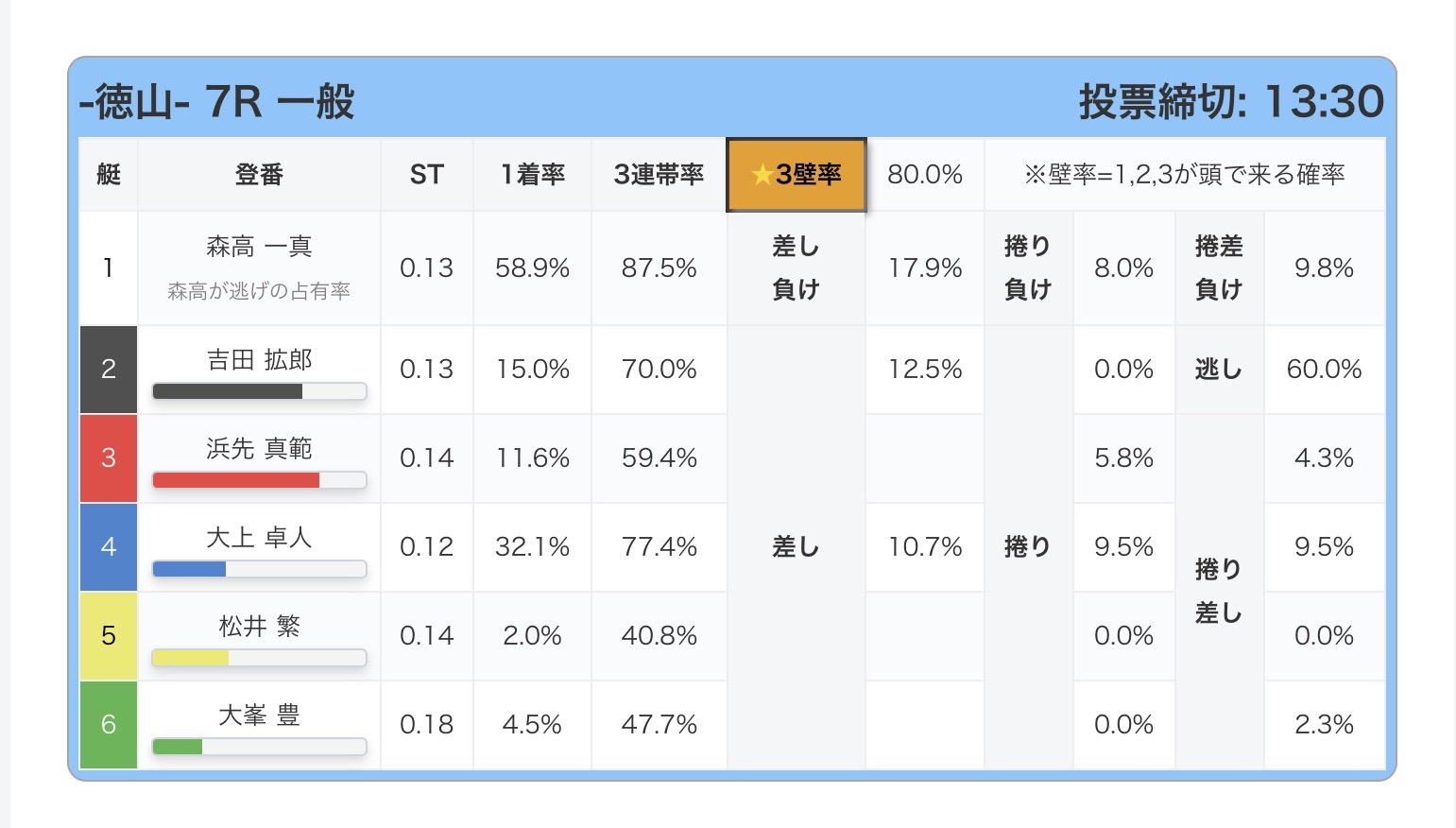The width and height of the screenshot is (1456, 828).
Task: Click boat number 2 black badge
Action: tap(109, 370)
